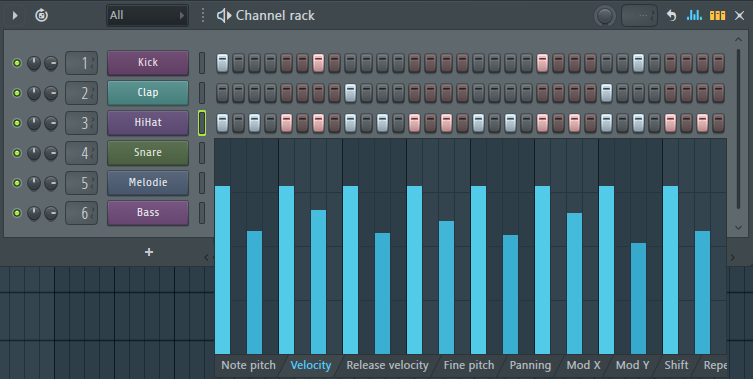Click the first velocity bar in graph

coord(222,270)
